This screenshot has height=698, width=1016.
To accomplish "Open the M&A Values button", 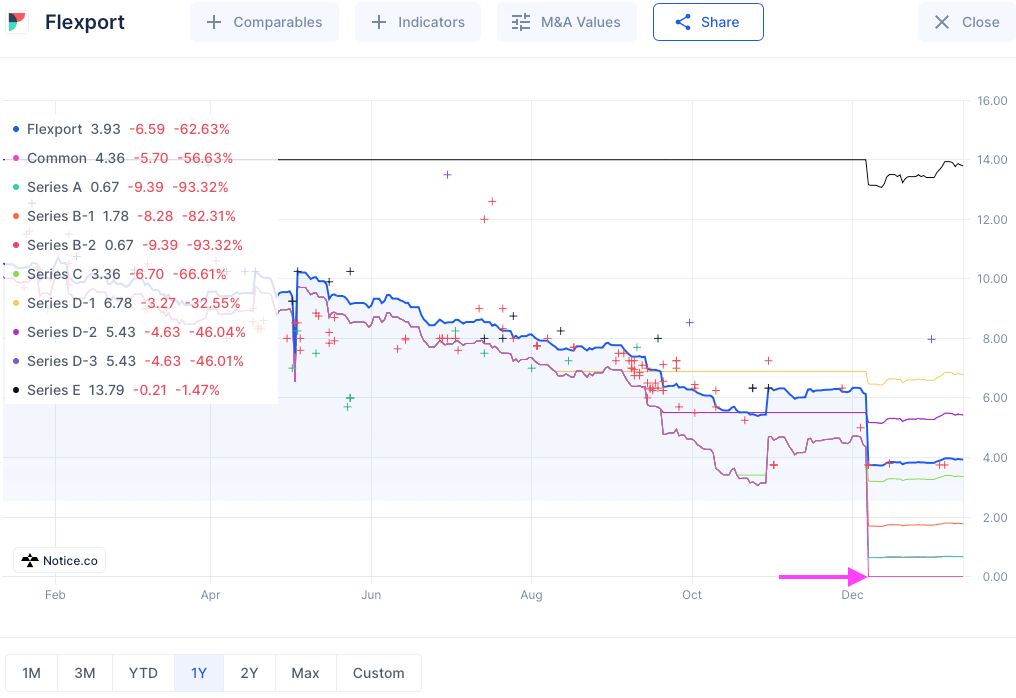I will [x=566, y=22].
